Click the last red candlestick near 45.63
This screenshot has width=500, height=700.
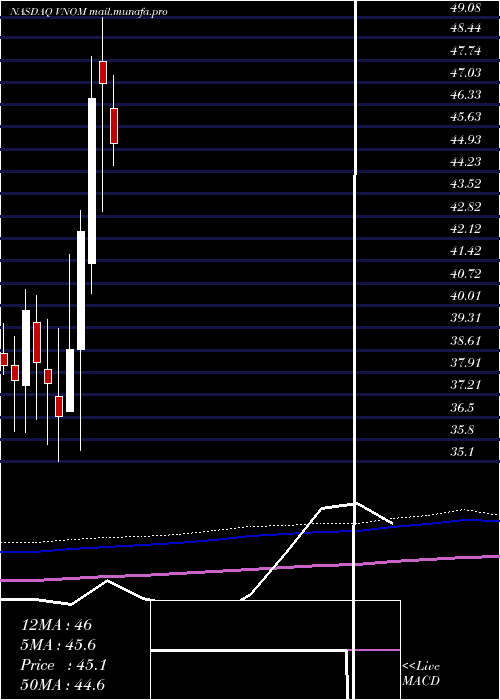tap(114, 126)
